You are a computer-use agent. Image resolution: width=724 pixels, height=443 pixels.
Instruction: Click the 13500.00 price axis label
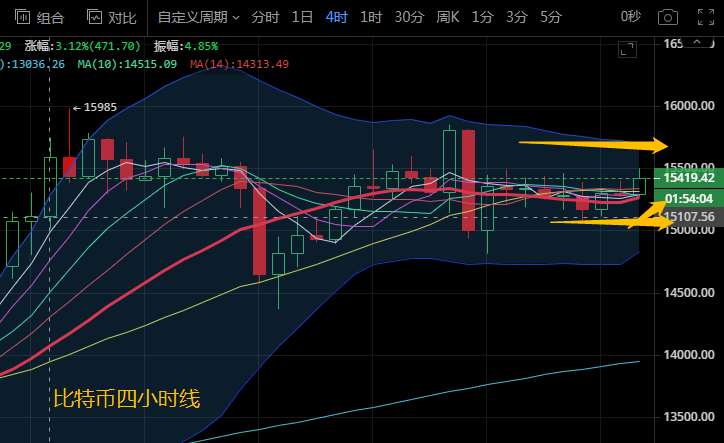coord(689,417)
